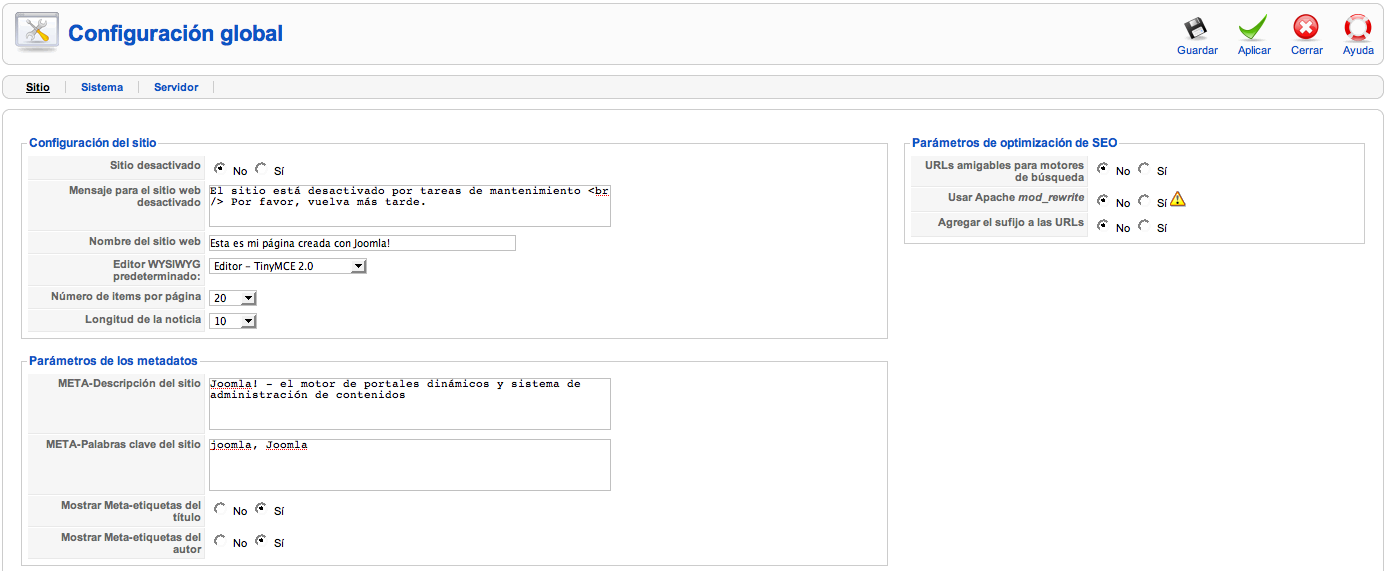Switch to the Servidor tab
Image resolution: width=1387 pixels, height=571 pixels.
[176, 88]
